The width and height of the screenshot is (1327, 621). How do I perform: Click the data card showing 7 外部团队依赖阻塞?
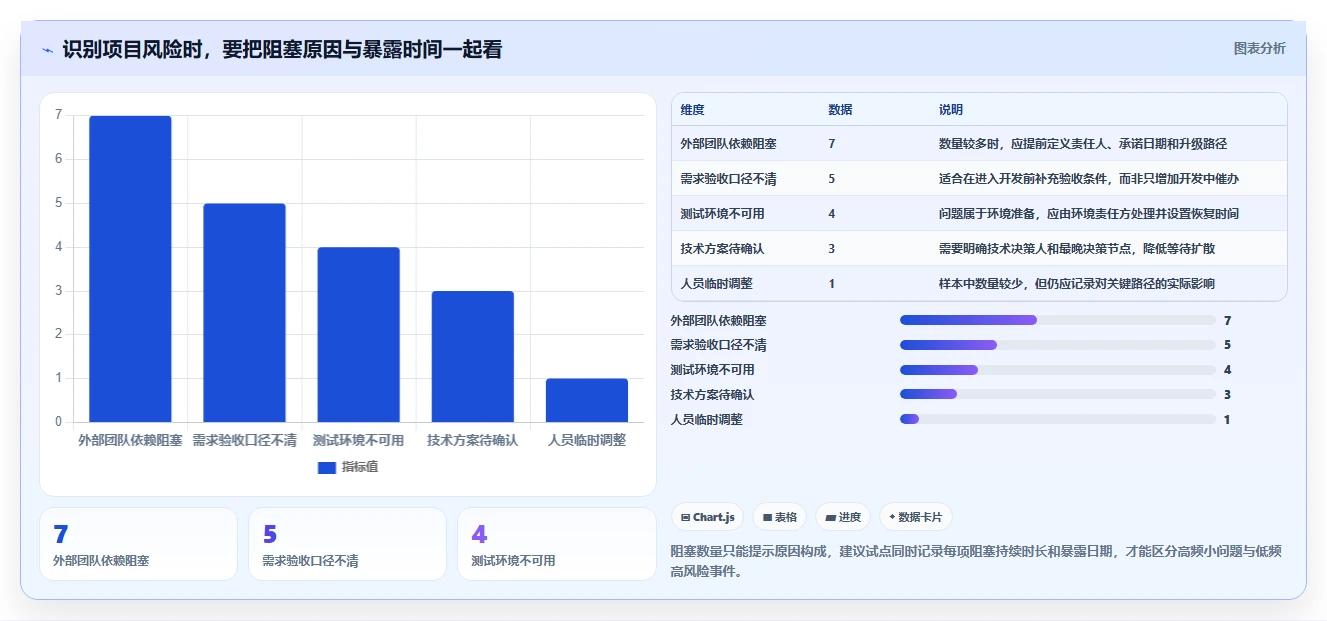(138, 544)
